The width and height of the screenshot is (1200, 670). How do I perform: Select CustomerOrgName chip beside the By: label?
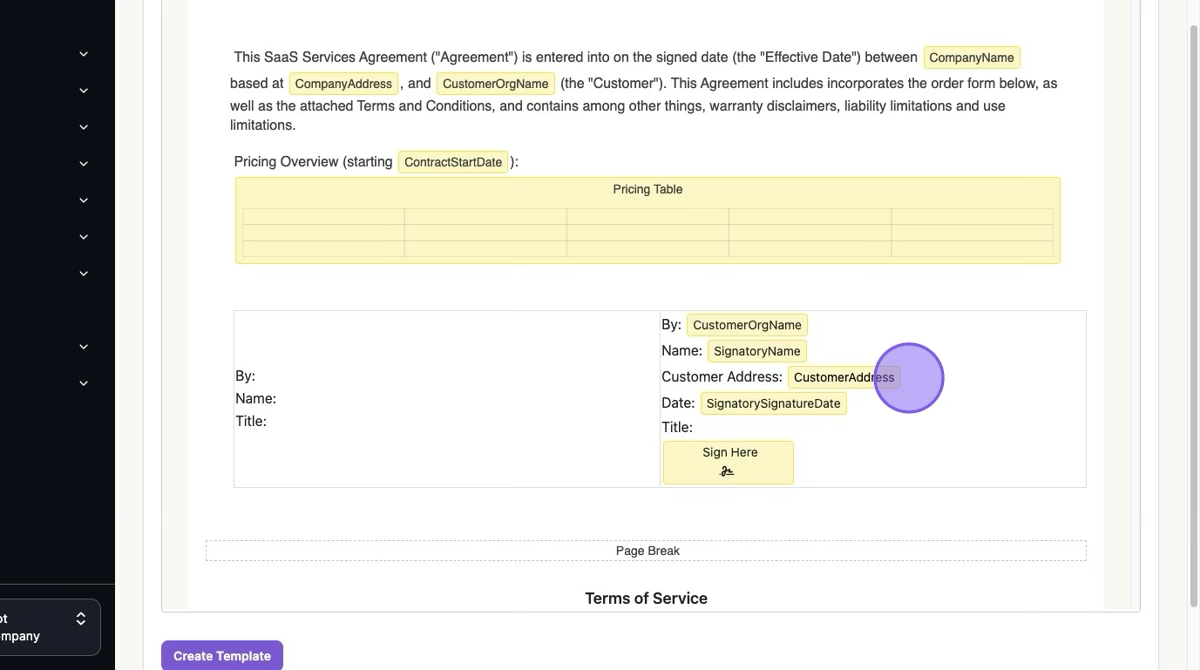click(746, 325)
